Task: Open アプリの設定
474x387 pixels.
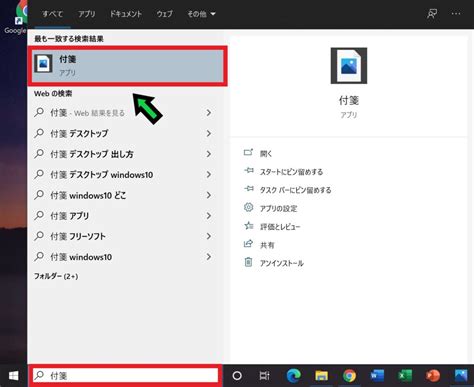Action: coord(278,209)
